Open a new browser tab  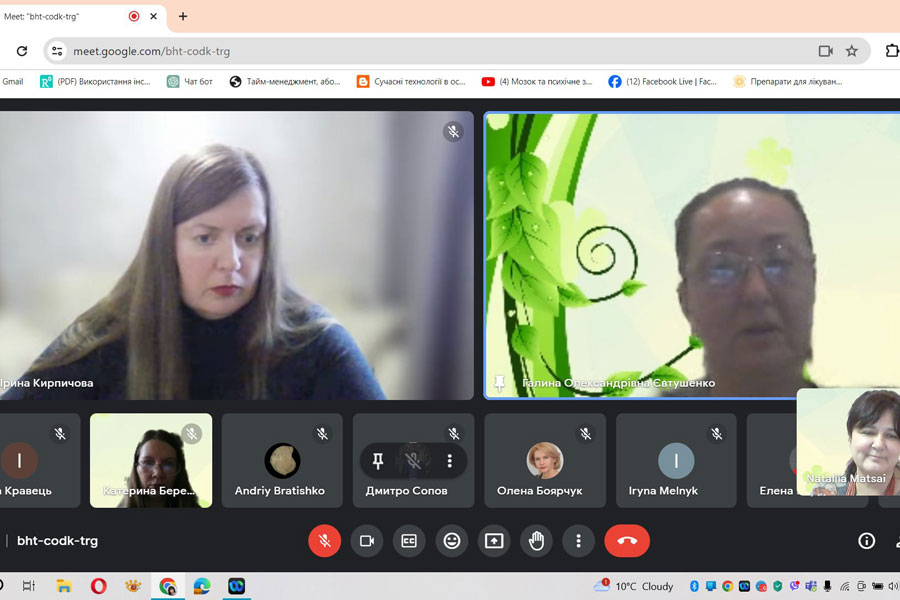pos(183,16)
